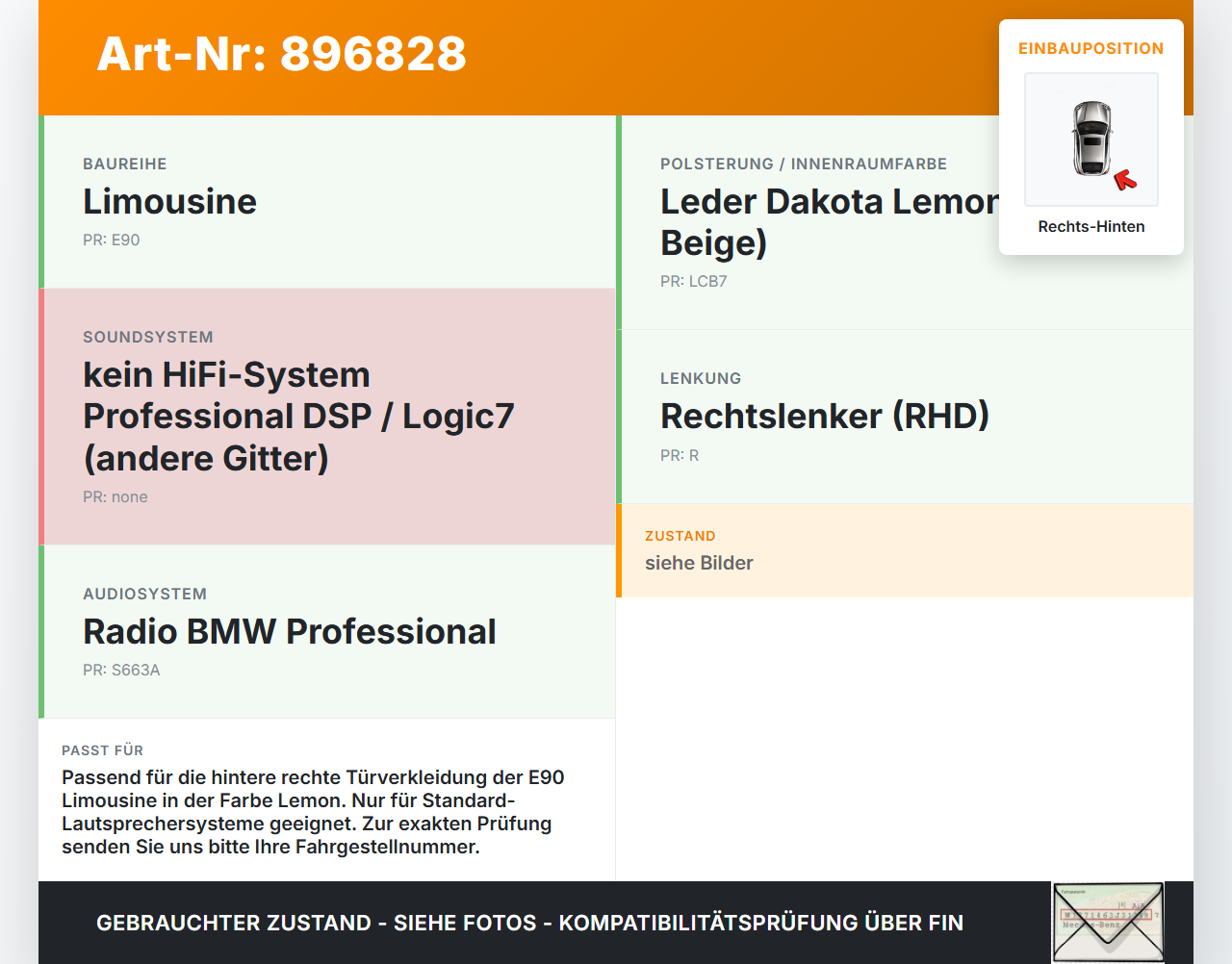Click the PR: S663A code
Viewport: 1232px width, 964px height.
[x=121, y=670]
